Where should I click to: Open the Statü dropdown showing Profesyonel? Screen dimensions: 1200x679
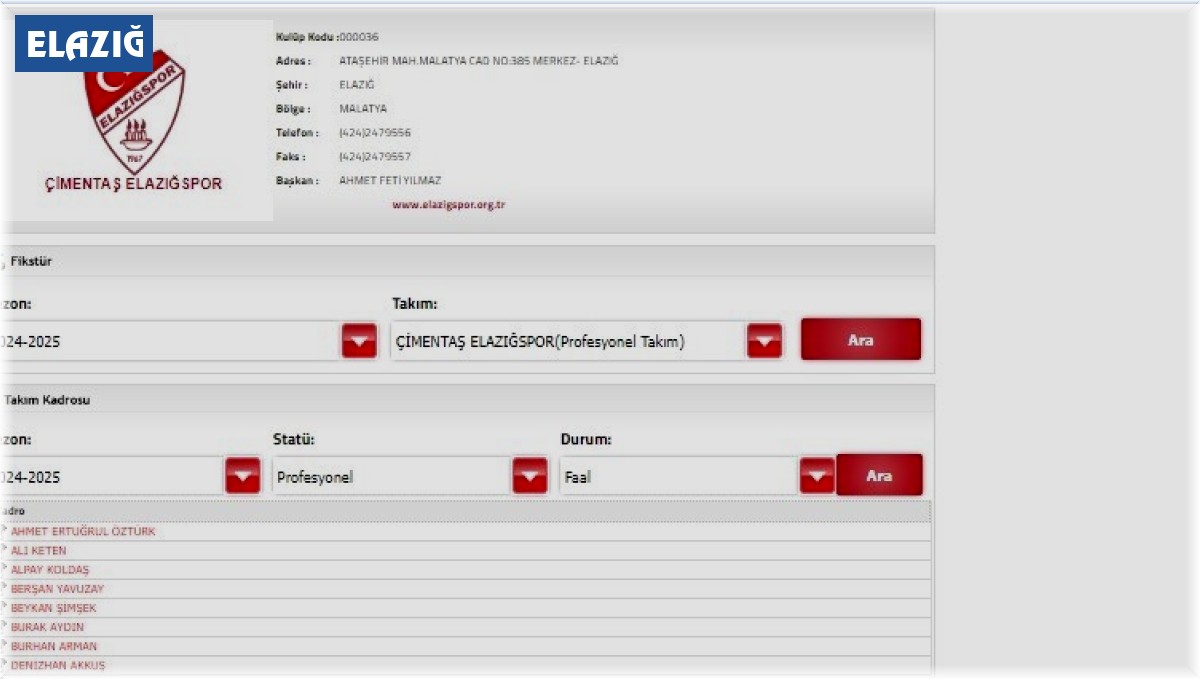click(530, 477)
